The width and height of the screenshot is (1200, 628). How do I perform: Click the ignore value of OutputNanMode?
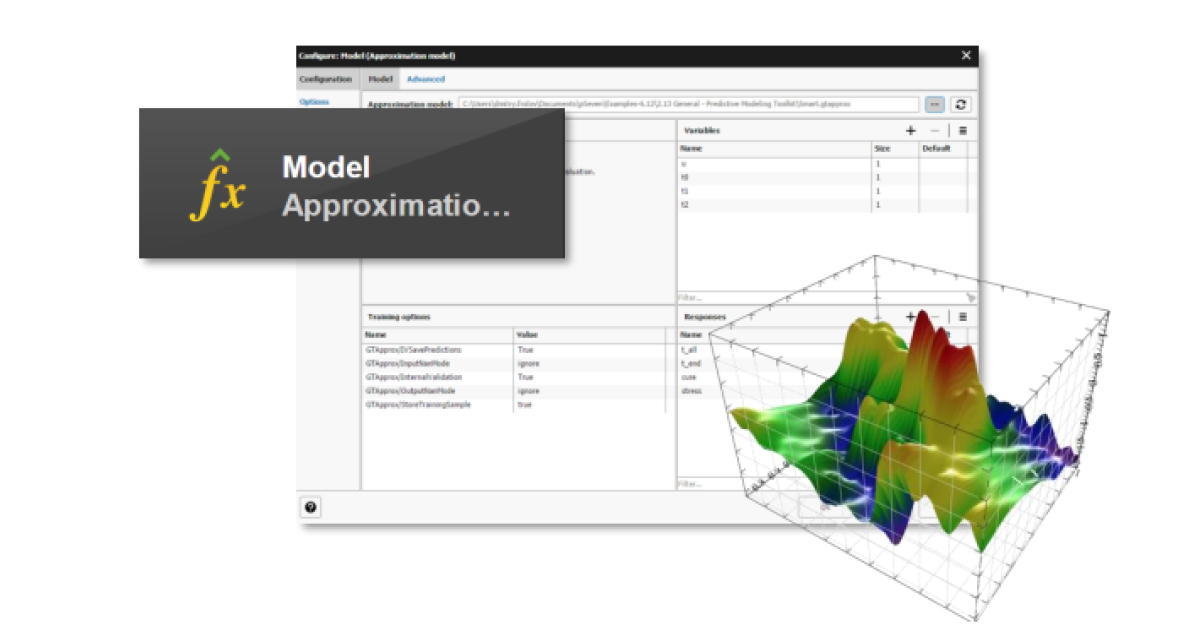(528, 391)
